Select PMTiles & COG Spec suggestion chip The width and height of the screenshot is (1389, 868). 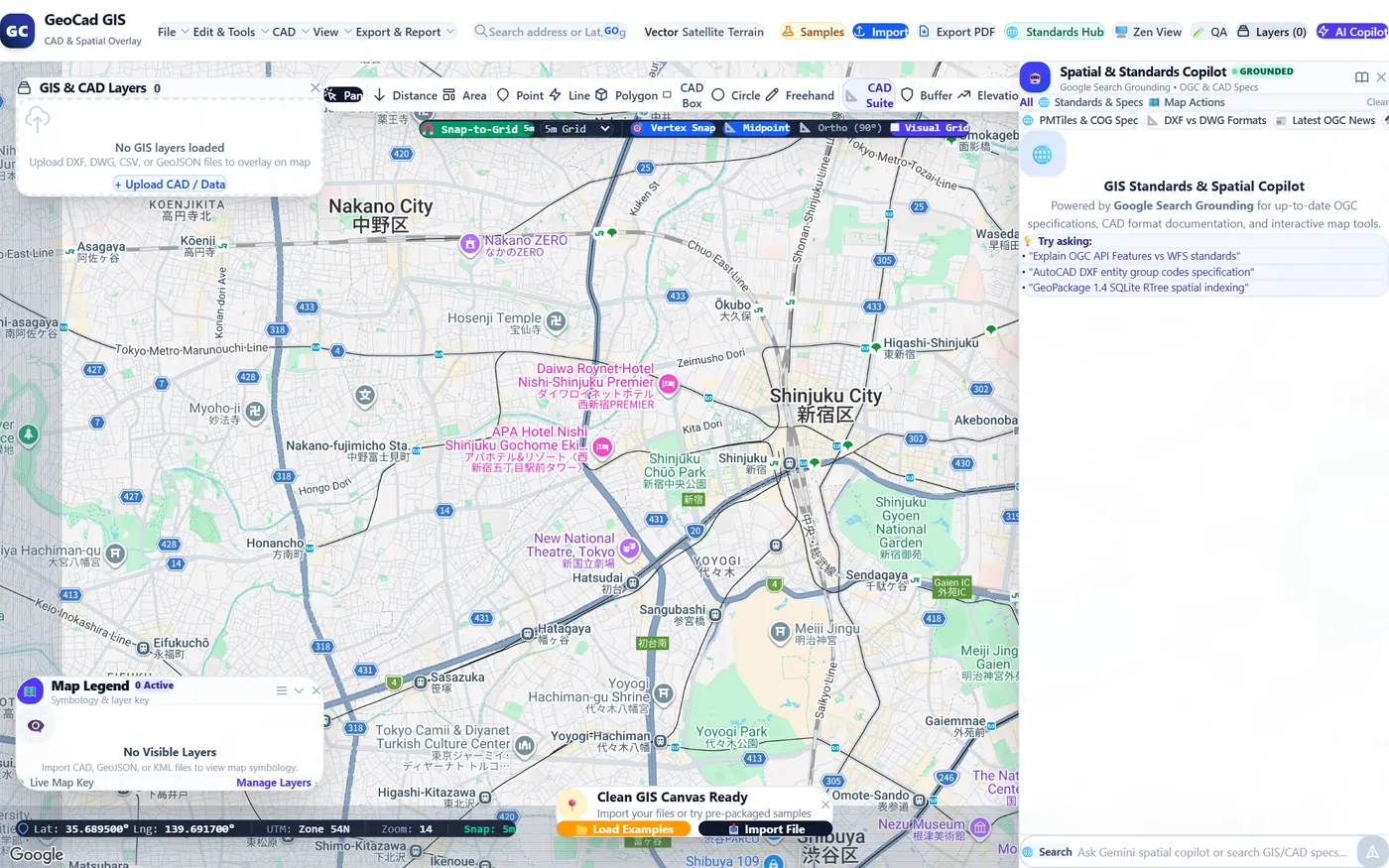(1079, 120)
